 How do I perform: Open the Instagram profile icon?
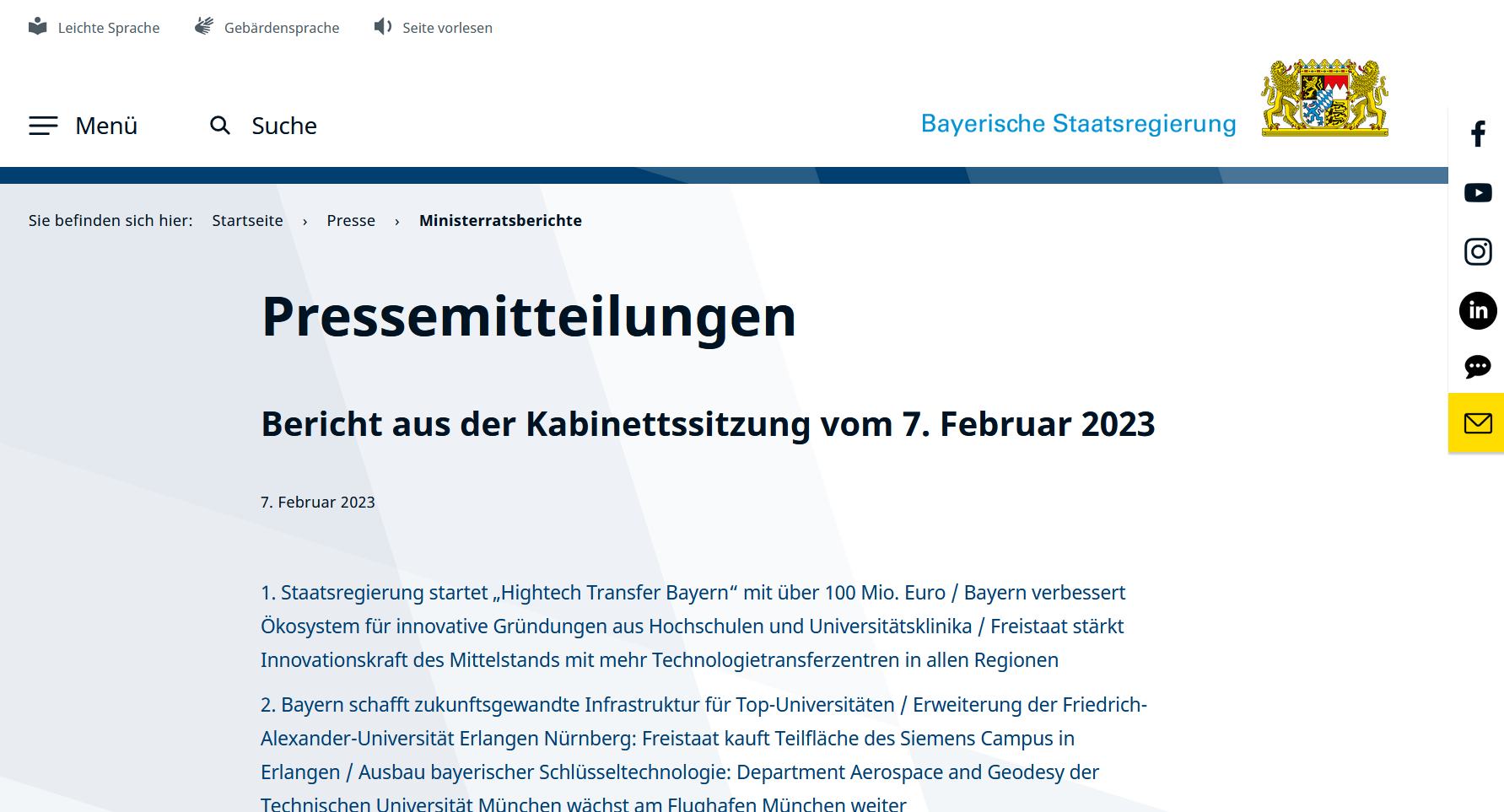(x=1477, y=251)
